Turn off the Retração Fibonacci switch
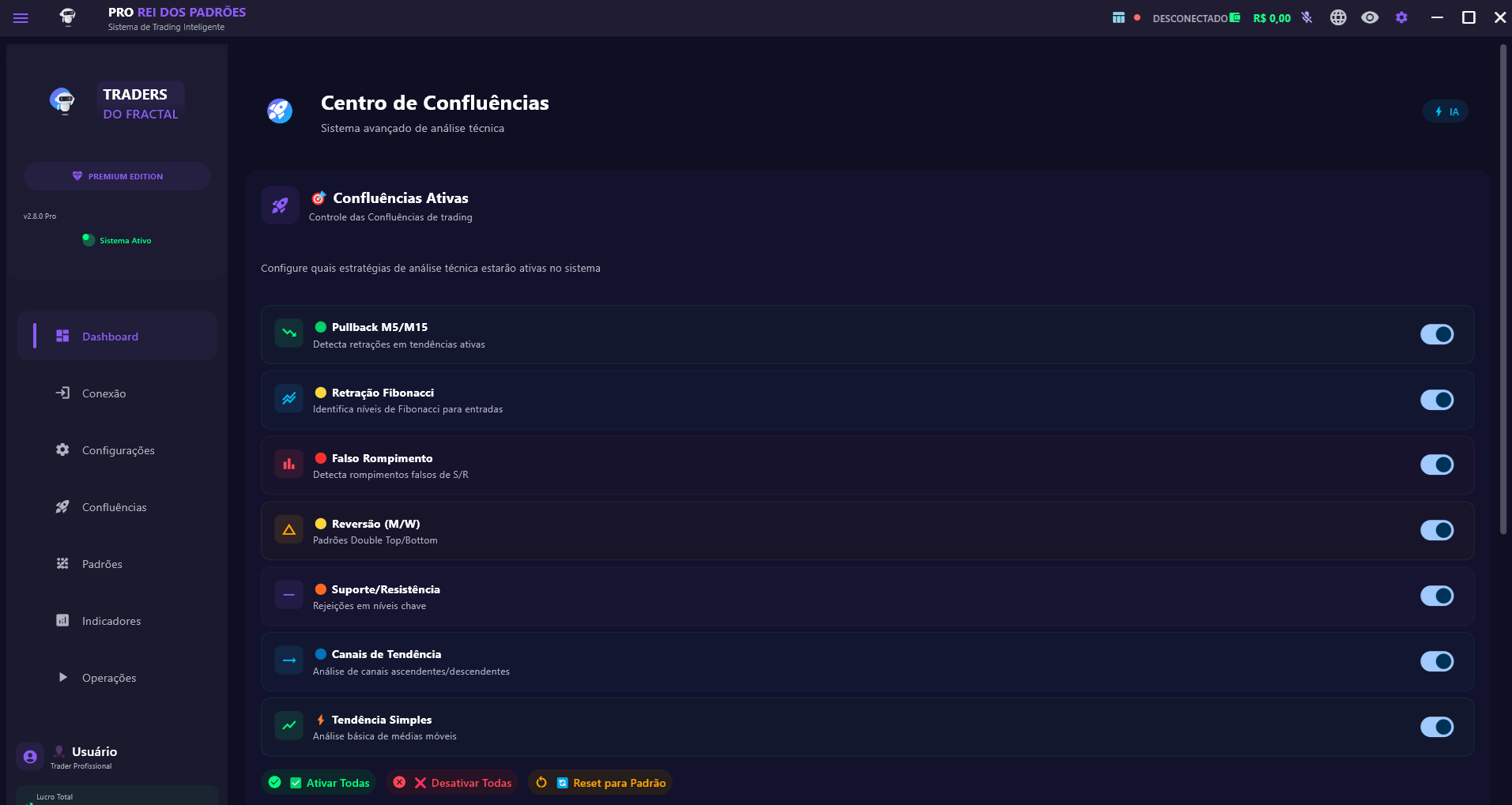The image size is (1512, 805). coord(1436,400)
